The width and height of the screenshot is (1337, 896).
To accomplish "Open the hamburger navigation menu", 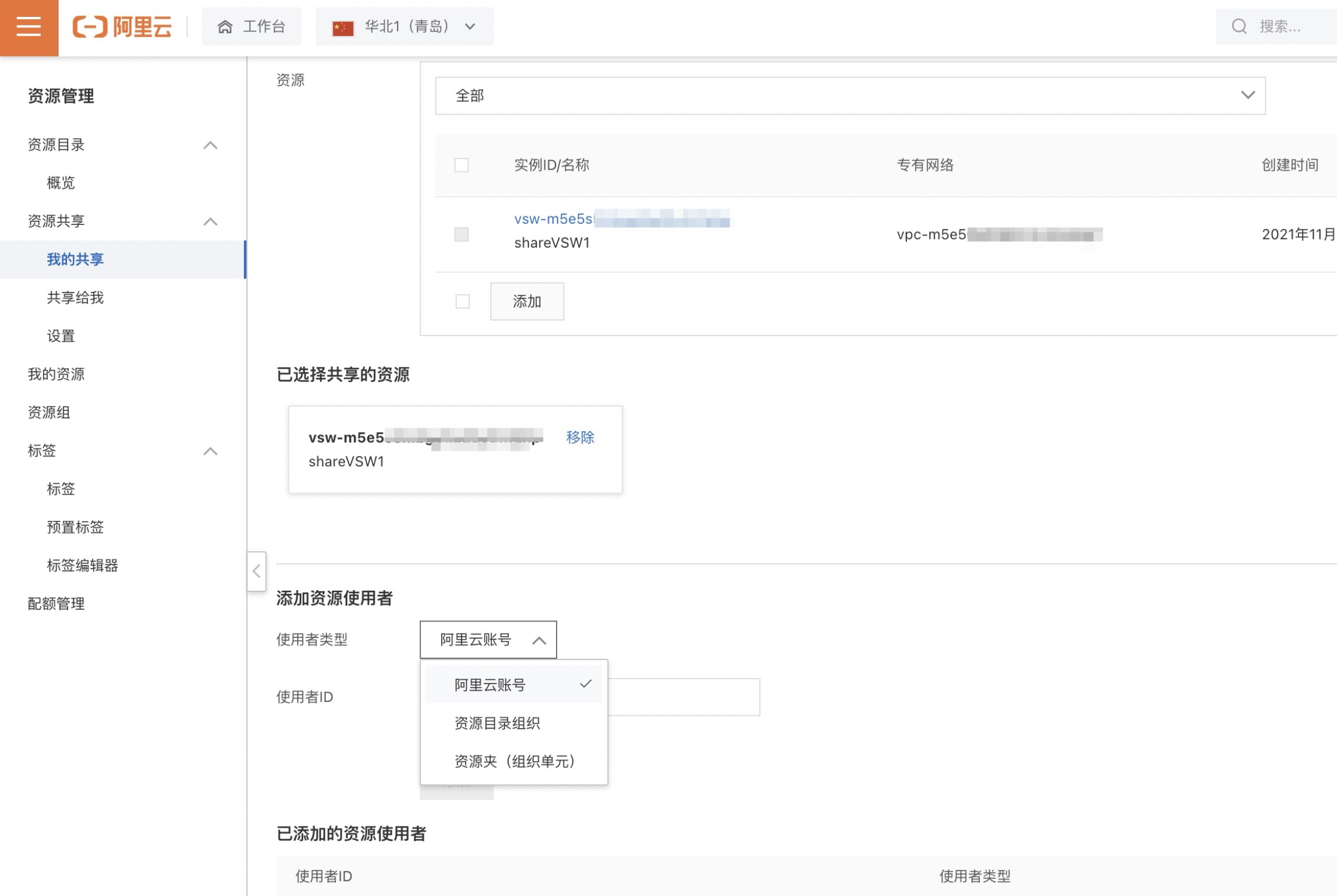I will (29, 27).
